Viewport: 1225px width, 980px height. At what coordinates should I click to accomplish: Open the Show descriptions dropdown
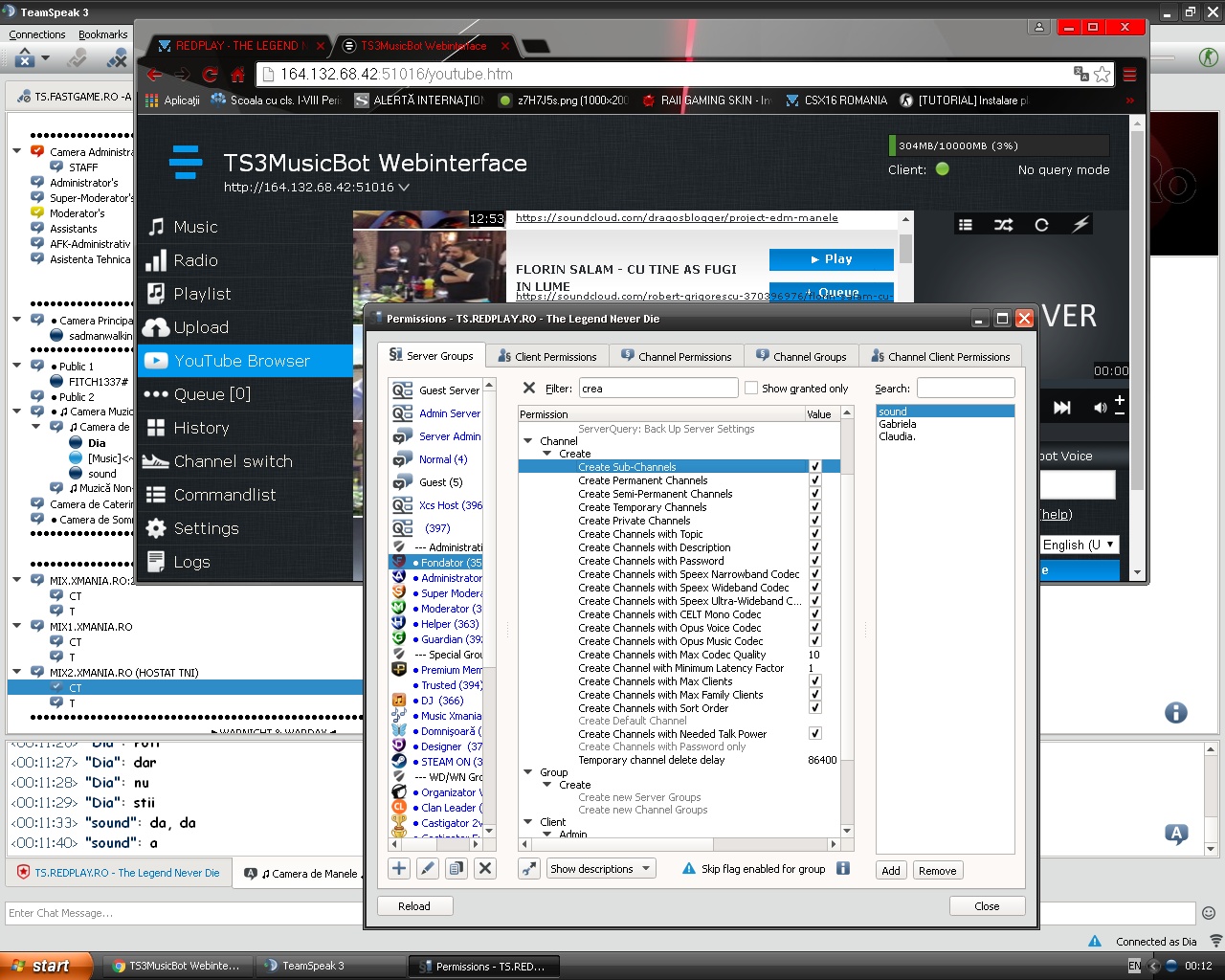pos(600,869)
